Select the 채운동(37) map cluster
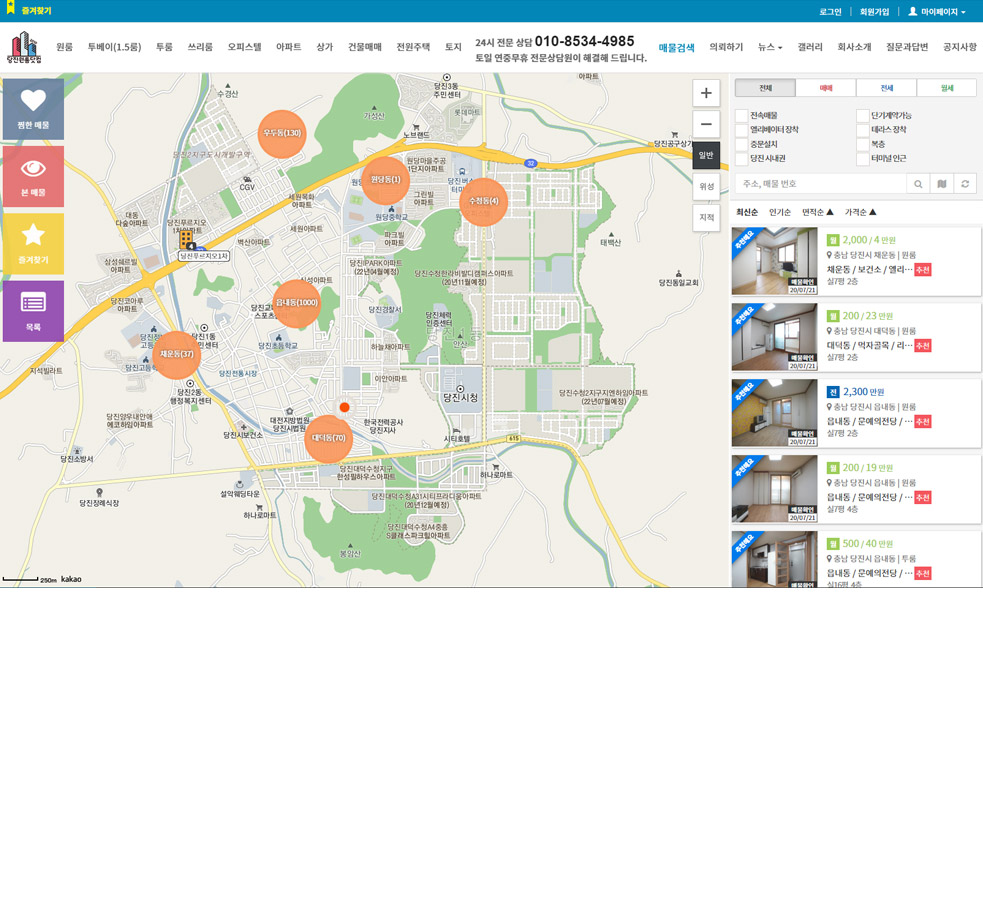 pyautogui.click(x=177, y=354)
